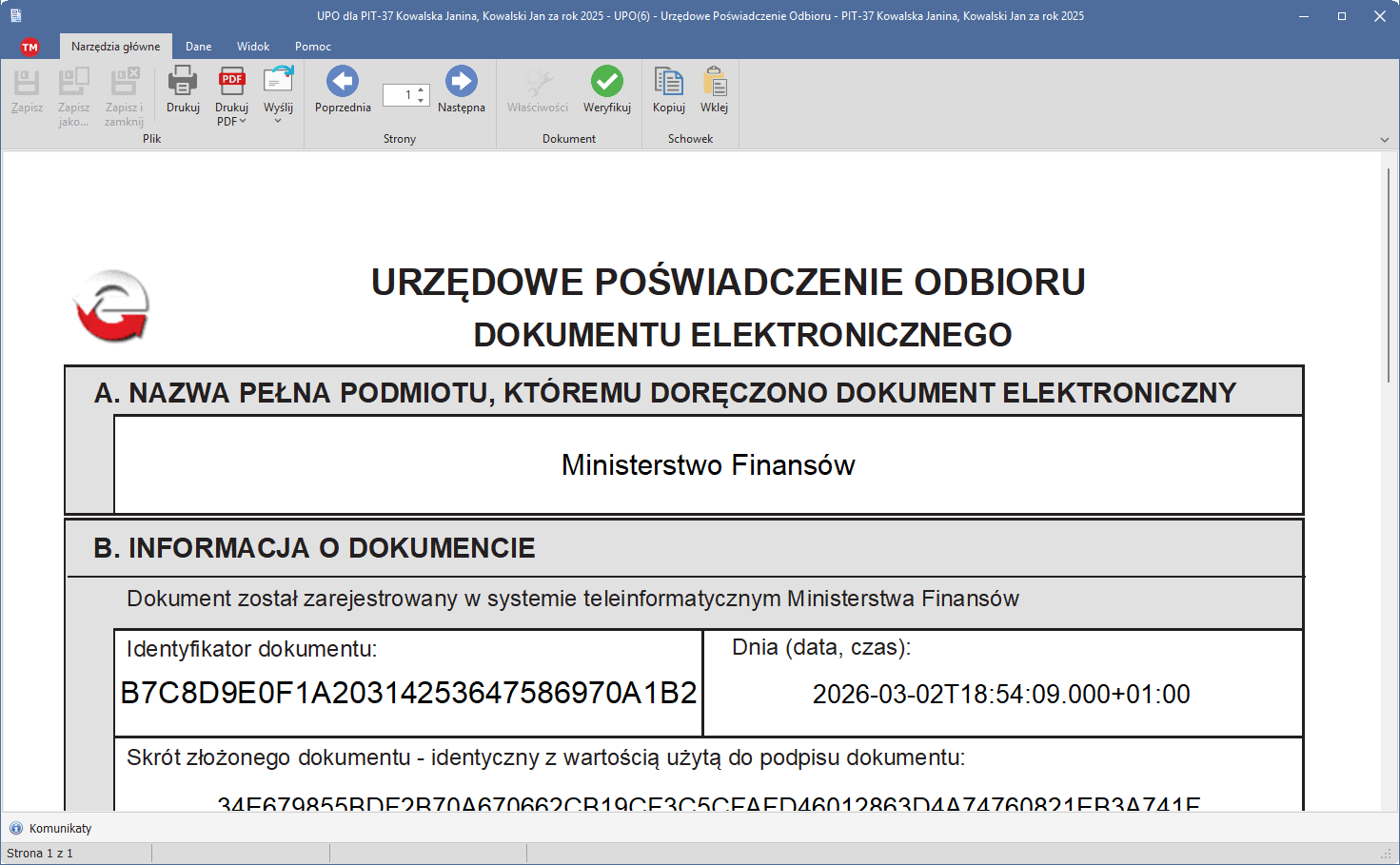1400x865 pixels.
Task: Copy using the Kopiuj icon
Action: click(669, 82)
